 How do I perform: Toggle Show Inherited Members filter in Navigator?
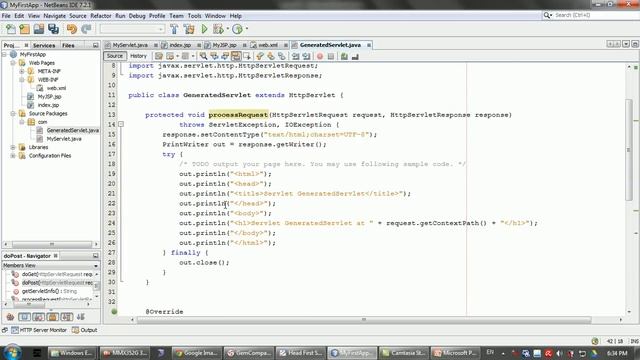[x=10, y=317]
